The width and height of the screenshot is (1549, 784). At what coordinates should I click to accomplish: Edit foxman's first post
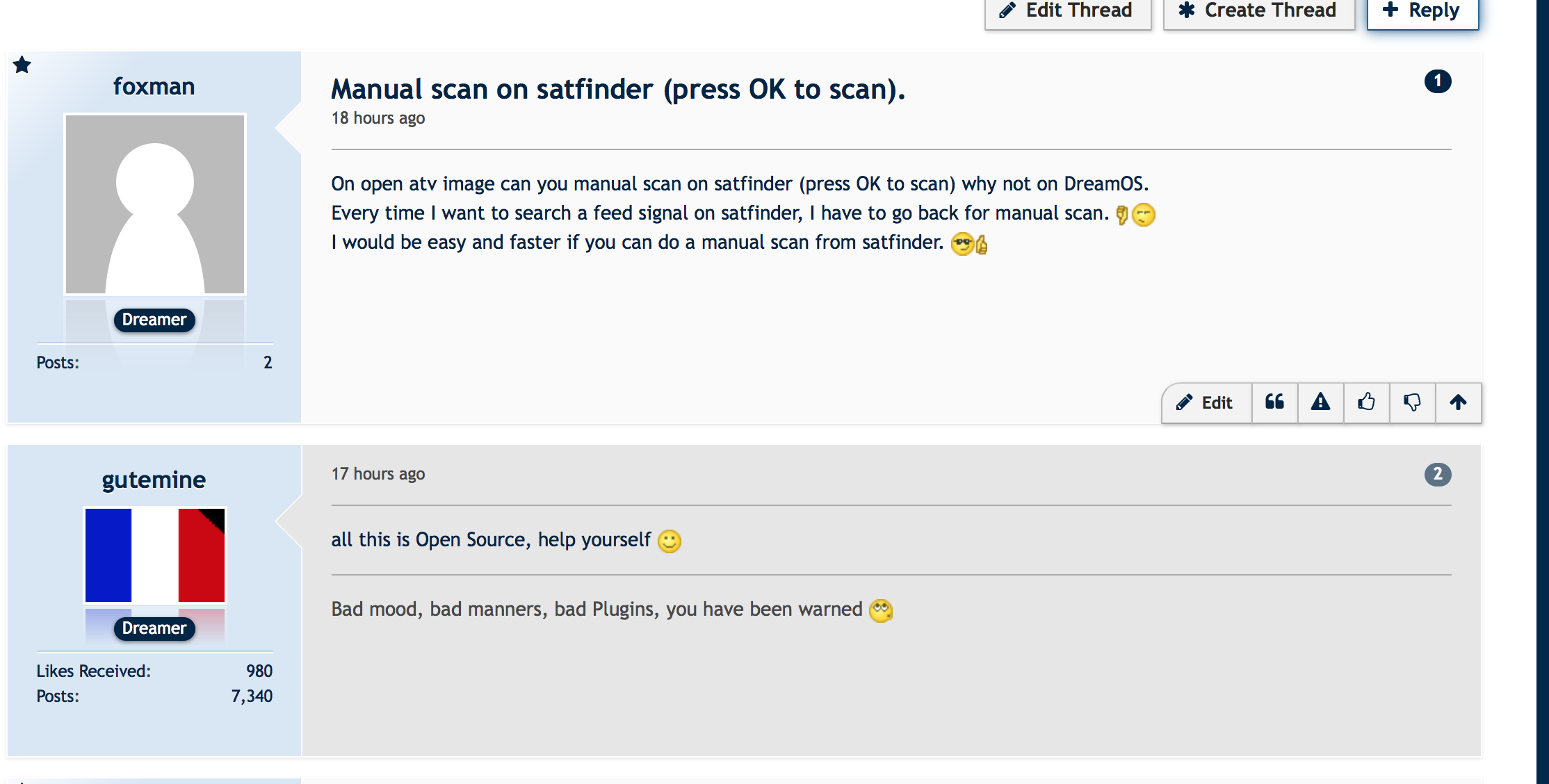pos(1206,402)
